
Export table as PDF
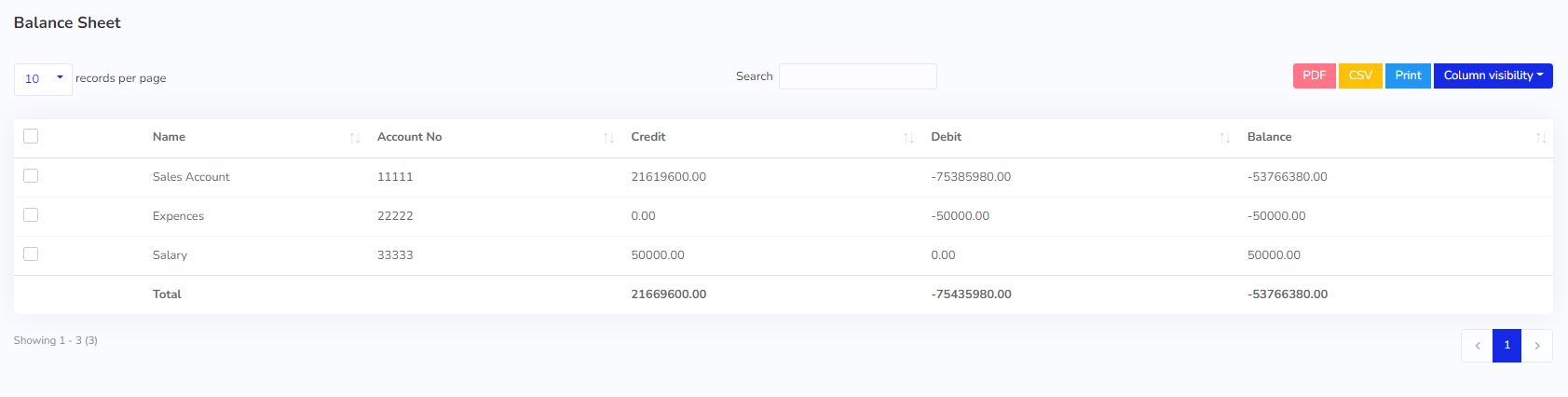[x=1314, y=75]
